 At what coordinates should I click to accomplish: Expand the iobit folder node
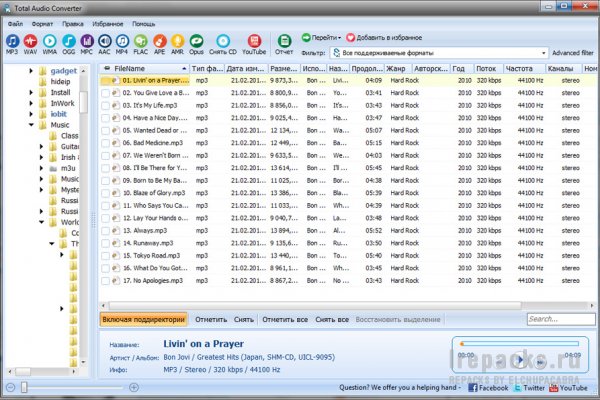[31, 114]
